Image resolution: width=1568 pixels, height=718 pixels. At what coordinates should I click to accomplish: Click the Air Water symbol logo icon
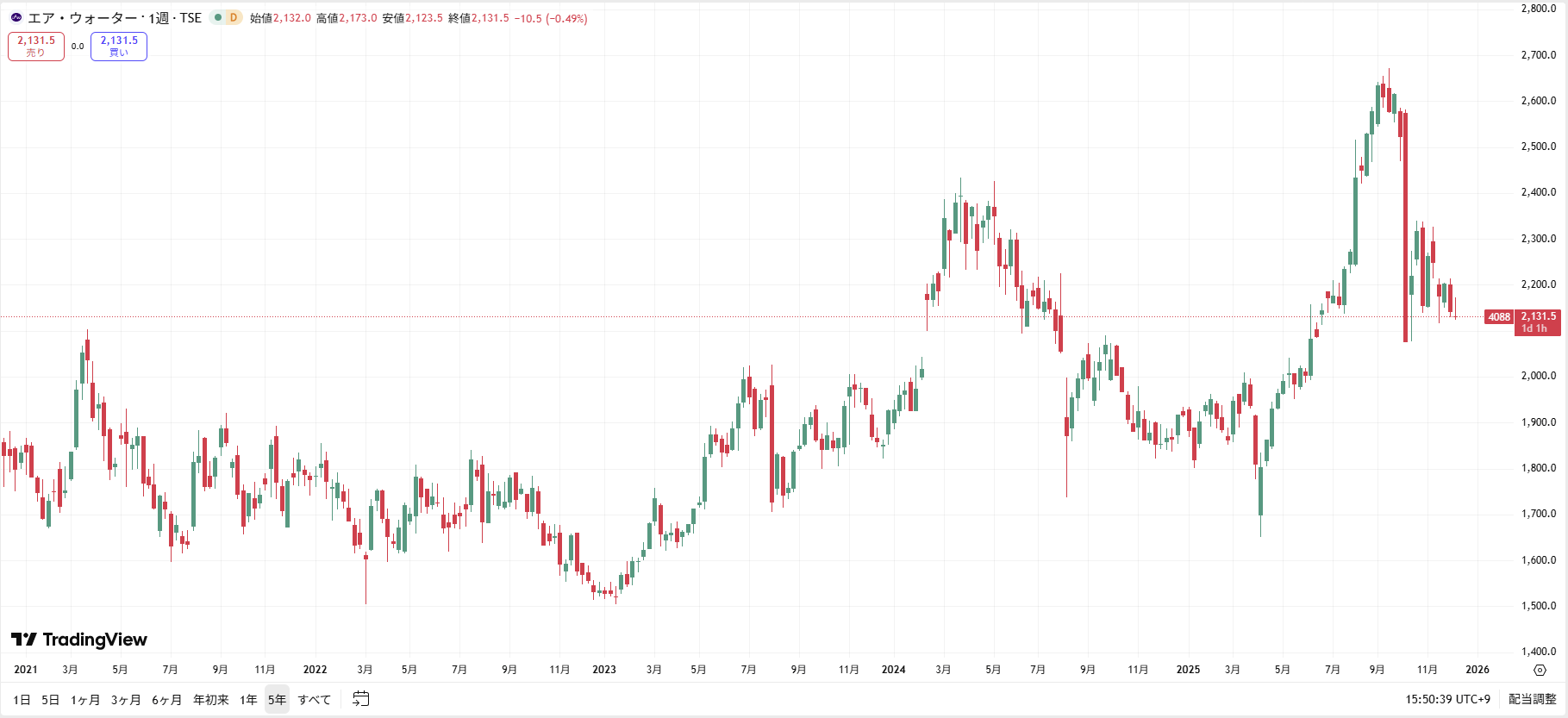point(16,18)
